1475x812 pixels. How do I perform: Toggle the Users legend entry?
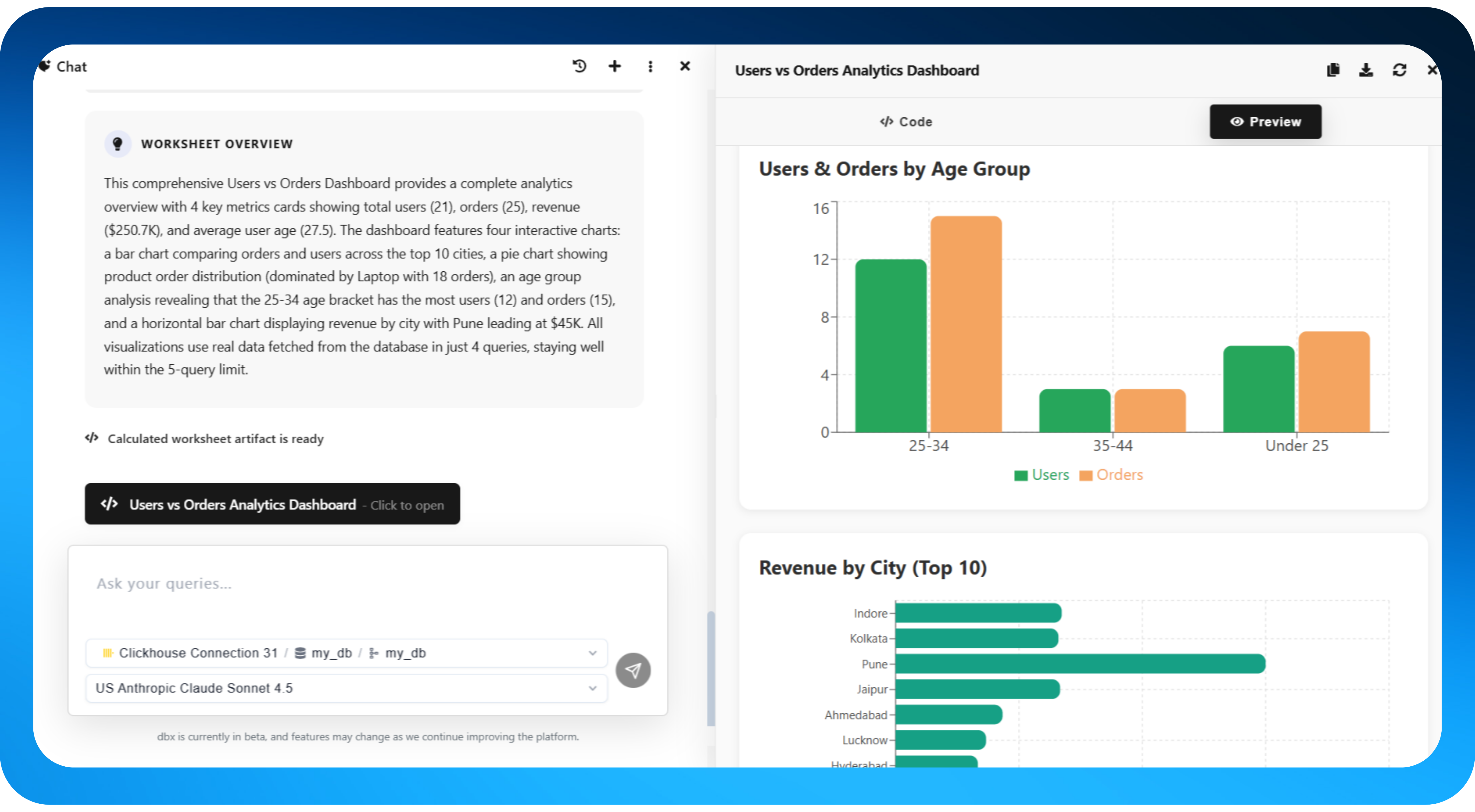click(1042, 475)
